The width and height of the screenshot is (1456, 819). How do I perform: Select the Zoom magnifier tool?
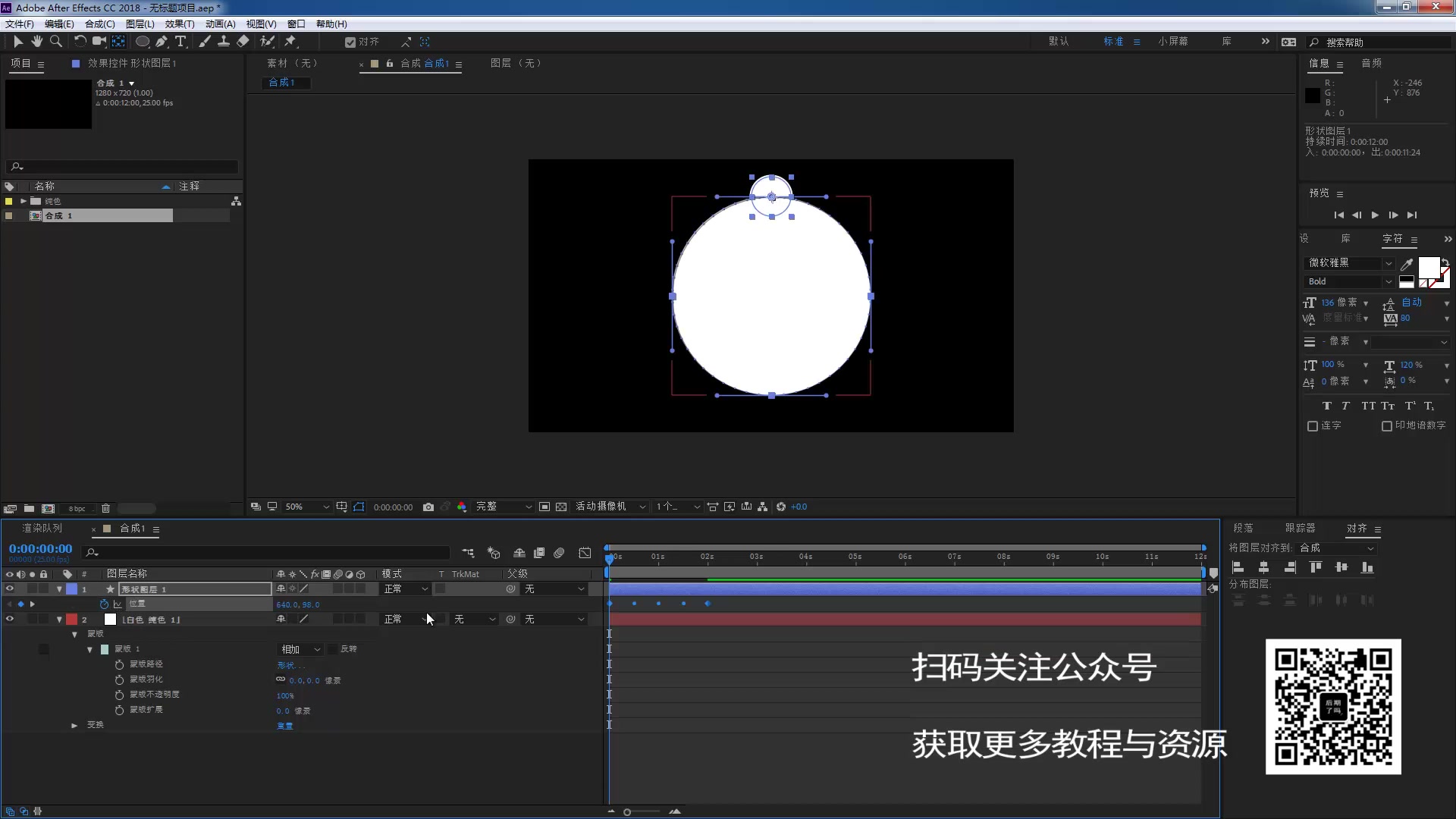[x=55, y=42]
